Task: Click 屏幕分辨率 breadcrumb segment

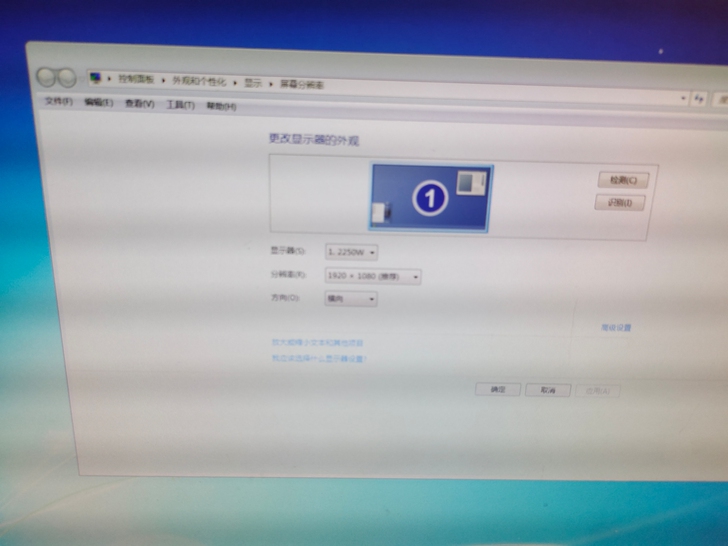Action: point(301,84)
